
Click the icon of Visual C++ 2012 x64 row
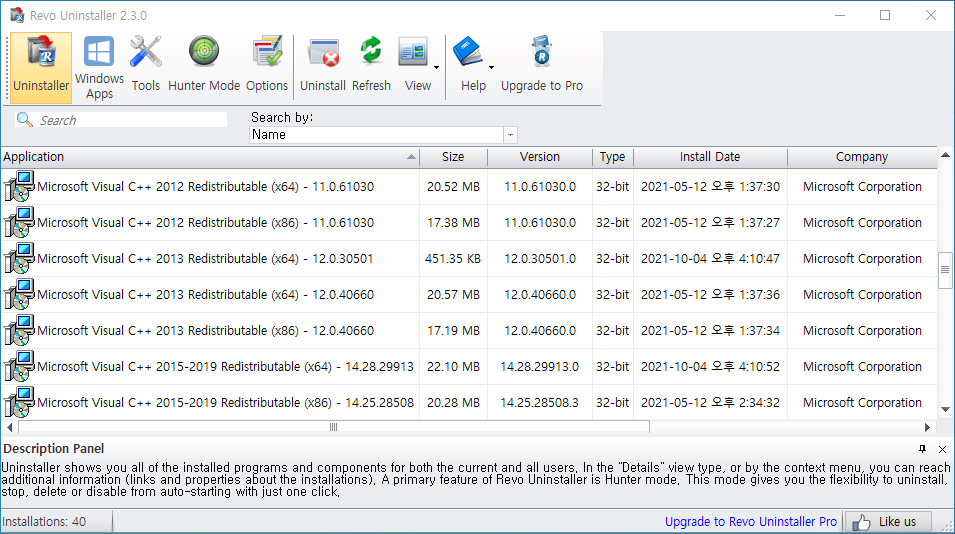[19, 186]
